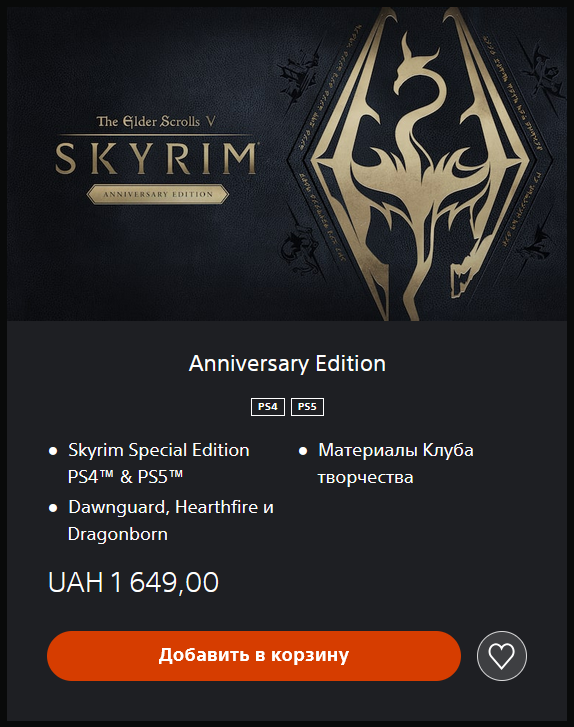The width and height of the screenshot is (574, 727).
Task: Select the Anniversary Edition heading text
Action: pos(287,364)
